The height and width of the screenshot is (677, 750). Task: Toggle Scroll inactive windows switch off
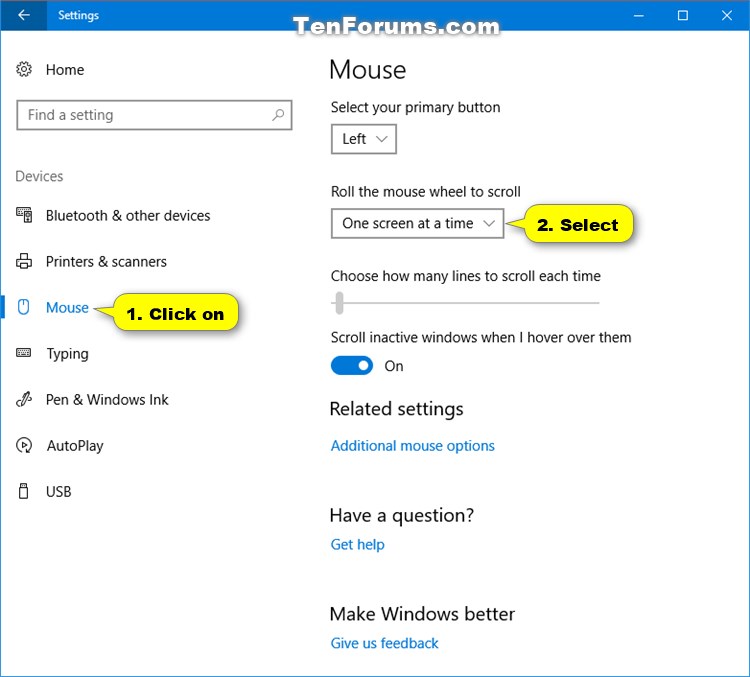click(352, 366)
